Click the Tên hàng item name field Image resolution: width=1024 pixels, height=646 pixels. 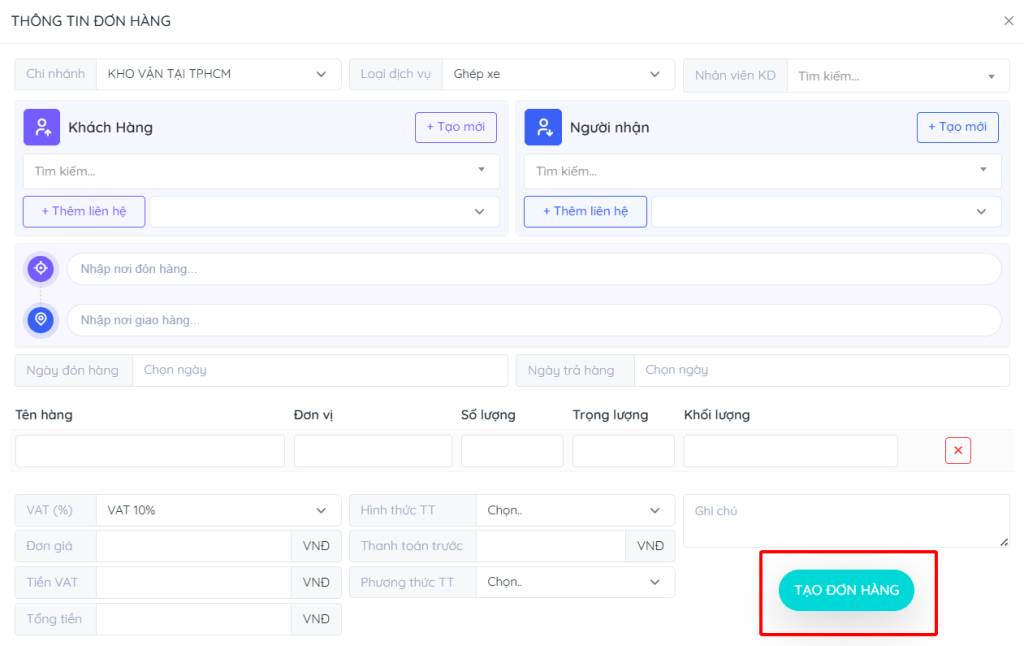[150, 451]
